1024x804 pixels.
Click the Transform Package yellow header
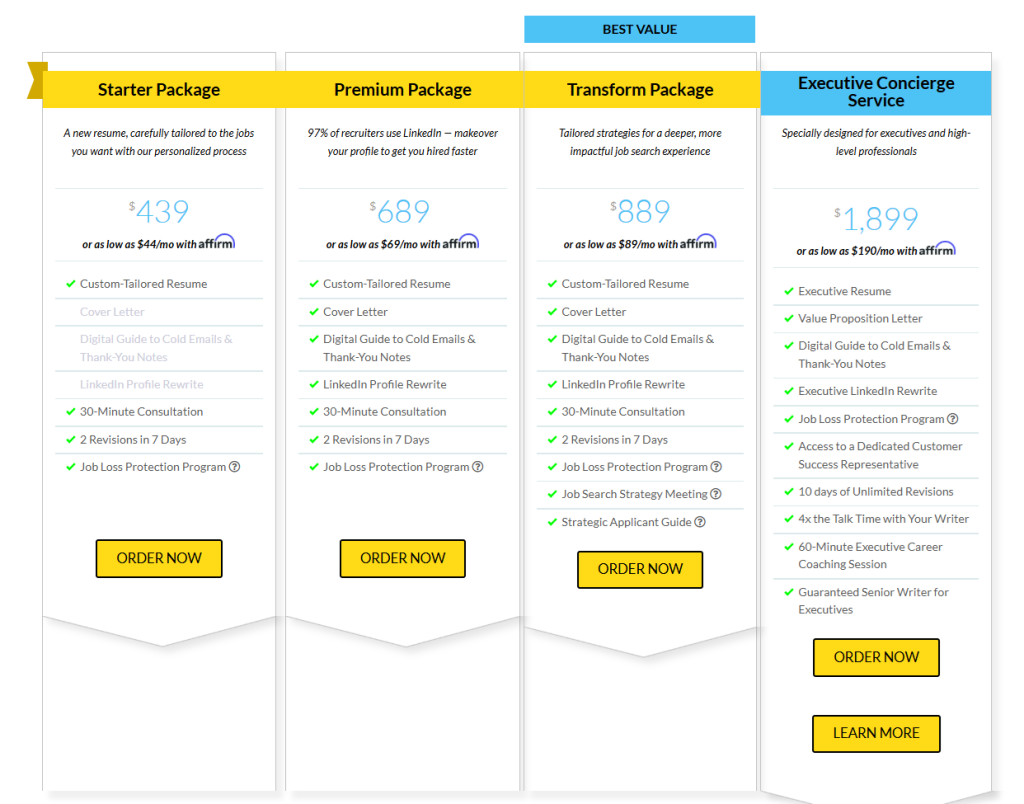coord(640,90)
